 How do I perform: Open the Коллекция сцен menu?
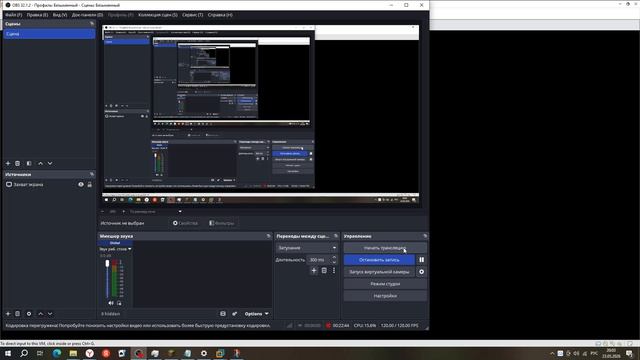(x=158, y=15)
